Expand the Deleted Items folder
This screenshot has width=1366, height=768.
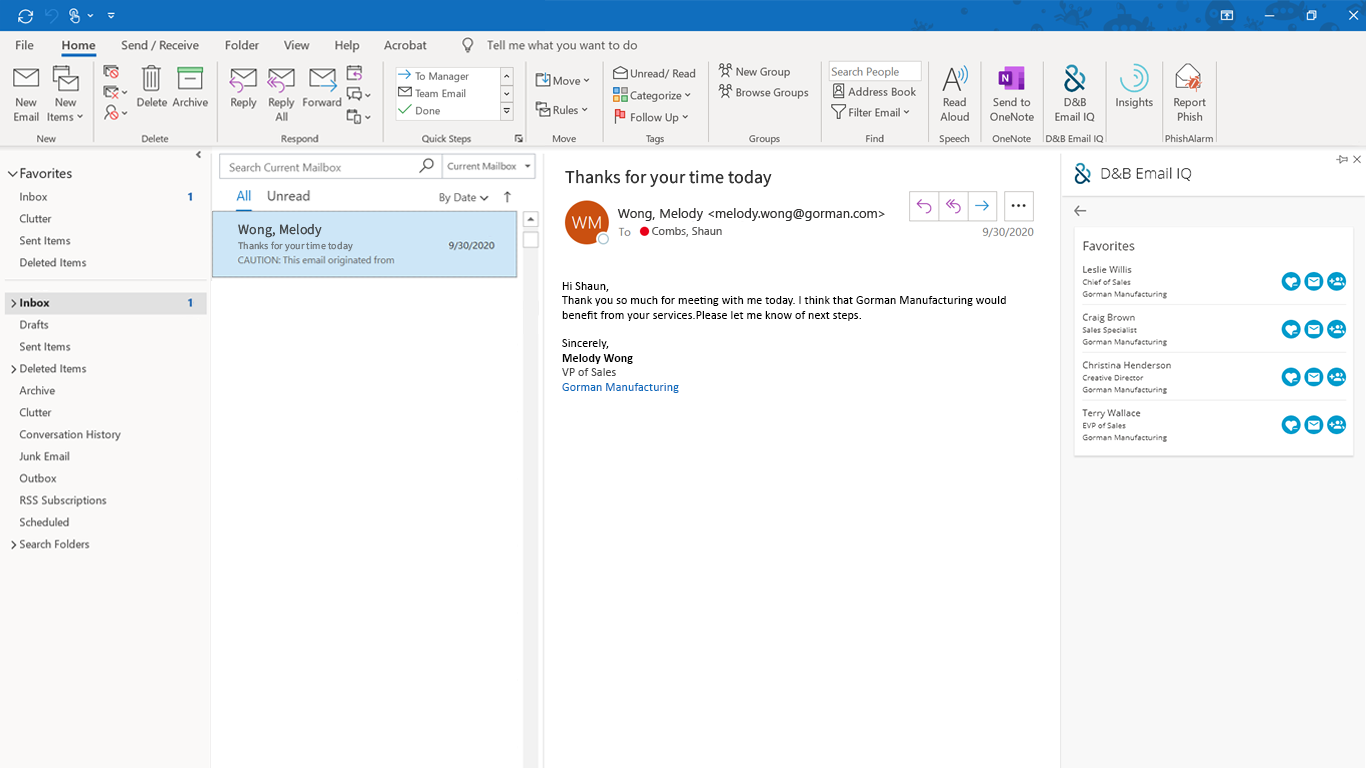(13, 369)
